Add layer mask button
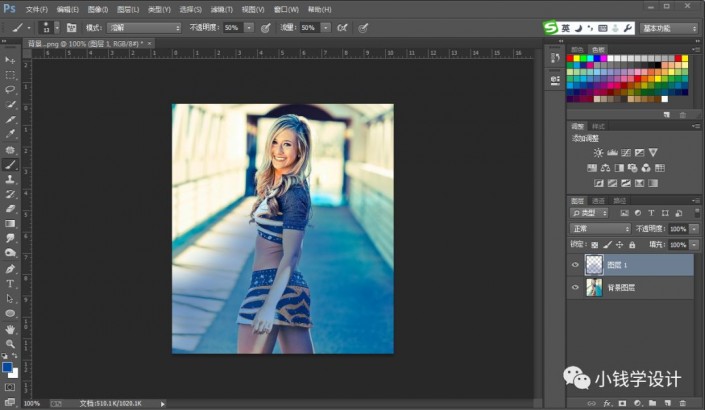The height and width of the screenshot is (410, 705). click(622, 403)
